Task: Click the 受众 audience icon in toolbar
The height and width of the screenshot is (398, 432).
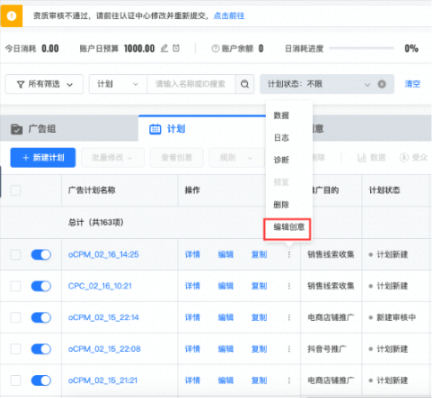Action: point(404,157)
